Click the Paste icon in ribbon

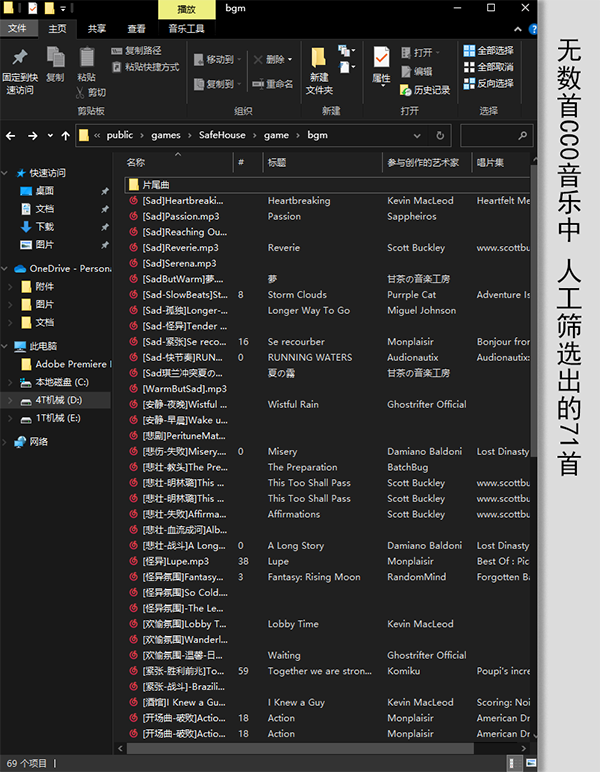click(x=87, y=59)
